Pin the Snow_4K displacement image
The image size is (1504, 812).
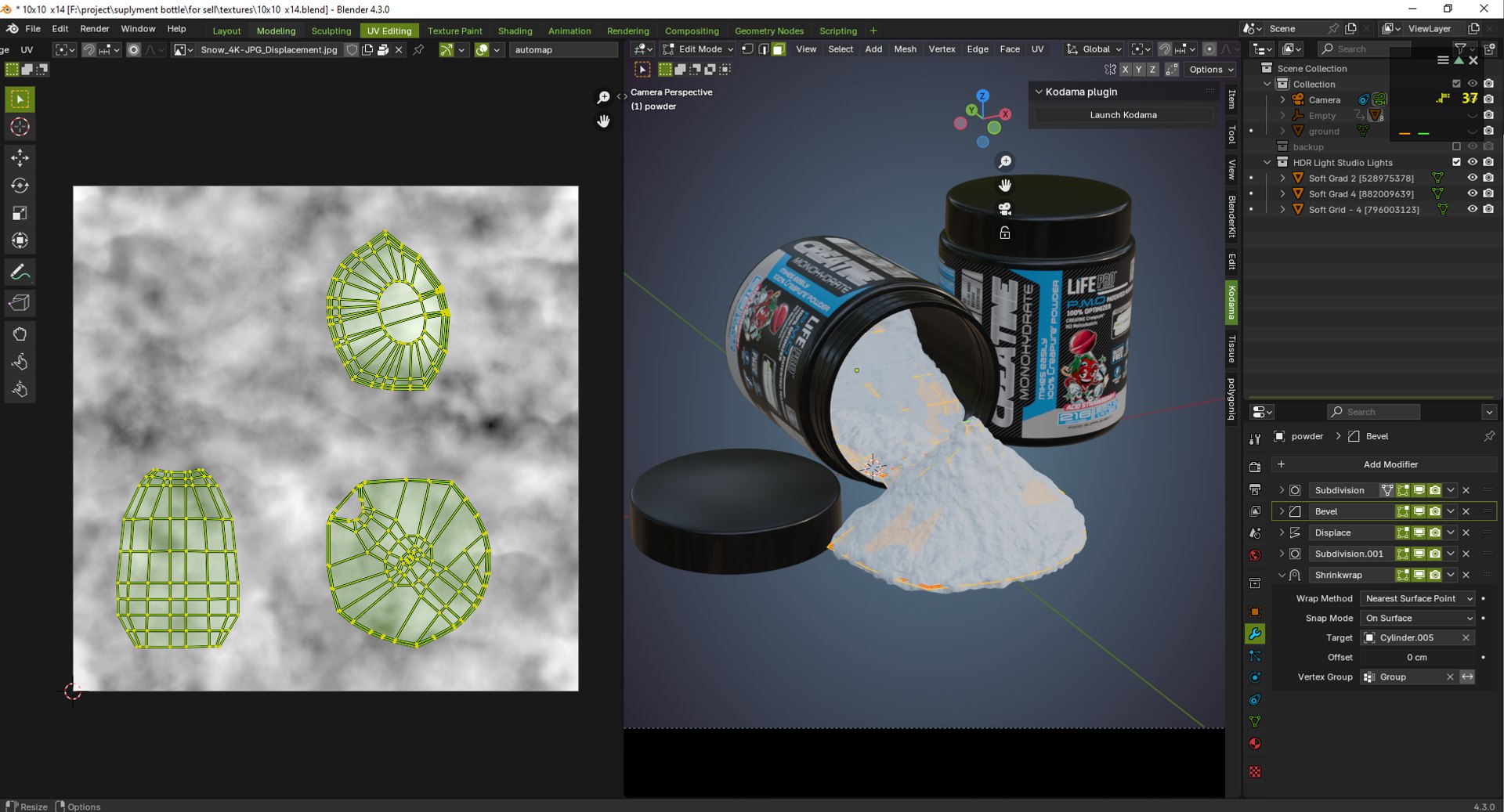click(x=419, y=49)
